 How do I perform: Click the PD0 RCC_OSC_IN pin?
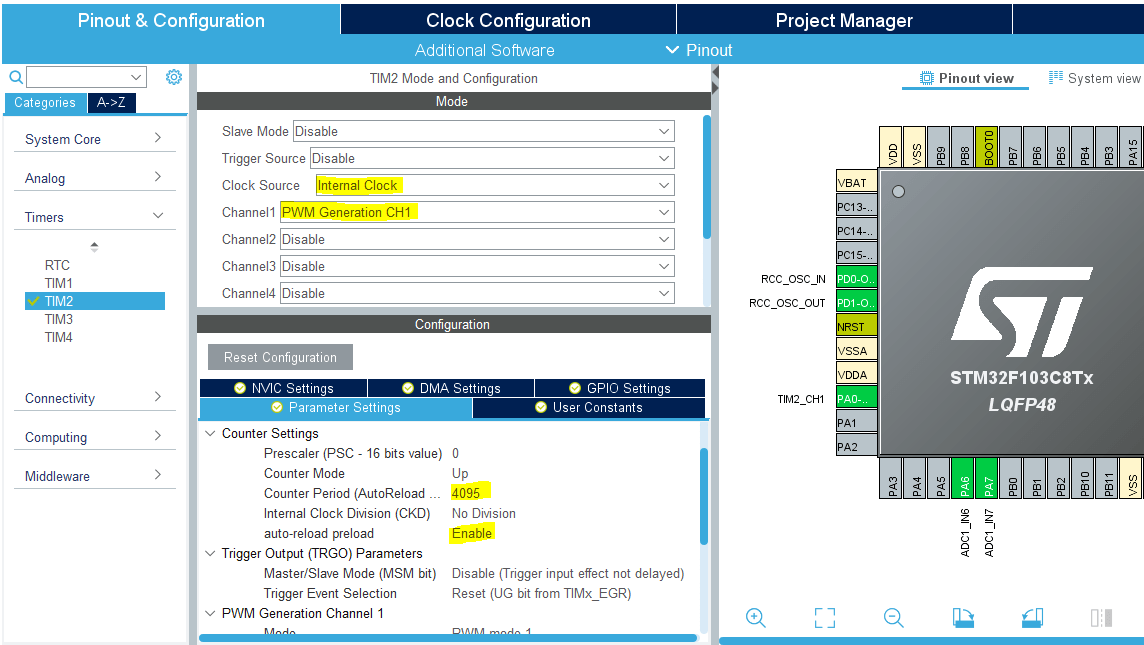856,279
